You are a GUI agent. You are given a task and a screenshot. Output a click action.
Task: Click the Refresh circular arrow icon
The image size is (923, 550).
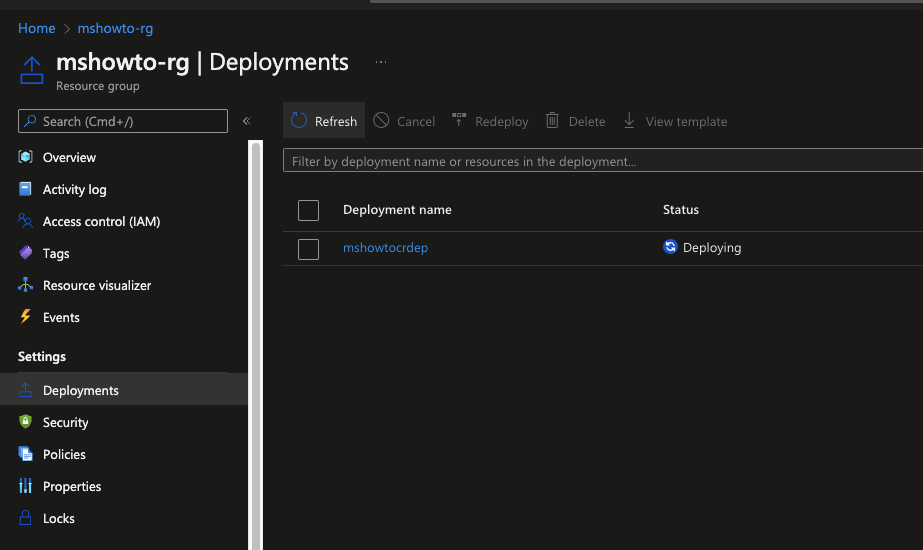pos(299,121)
